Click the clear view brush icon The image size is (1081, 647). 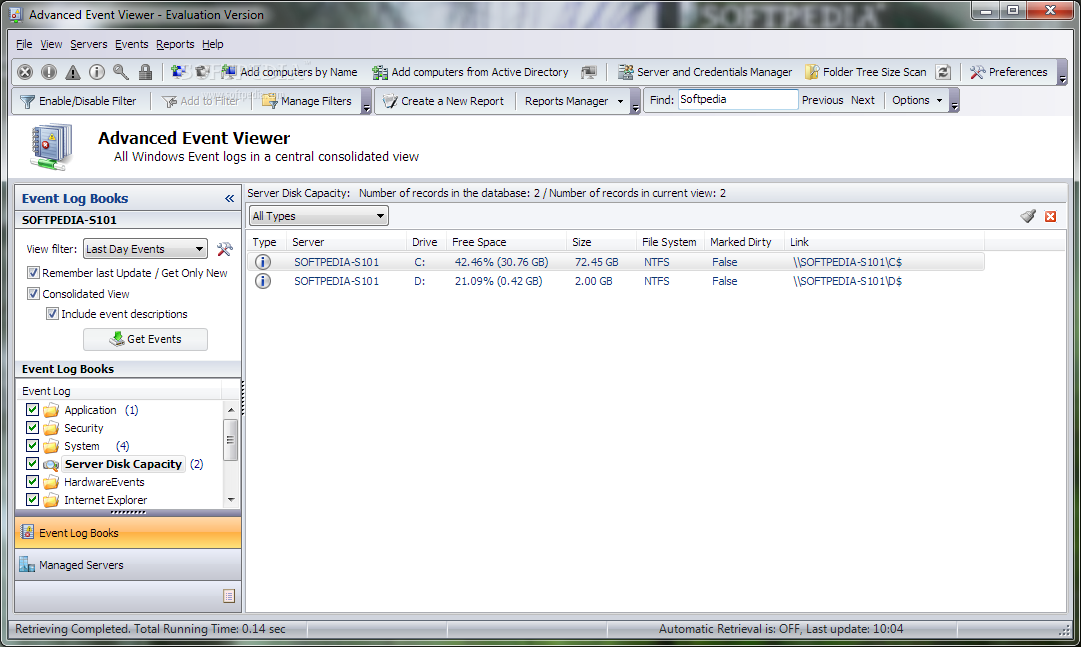1028,216
